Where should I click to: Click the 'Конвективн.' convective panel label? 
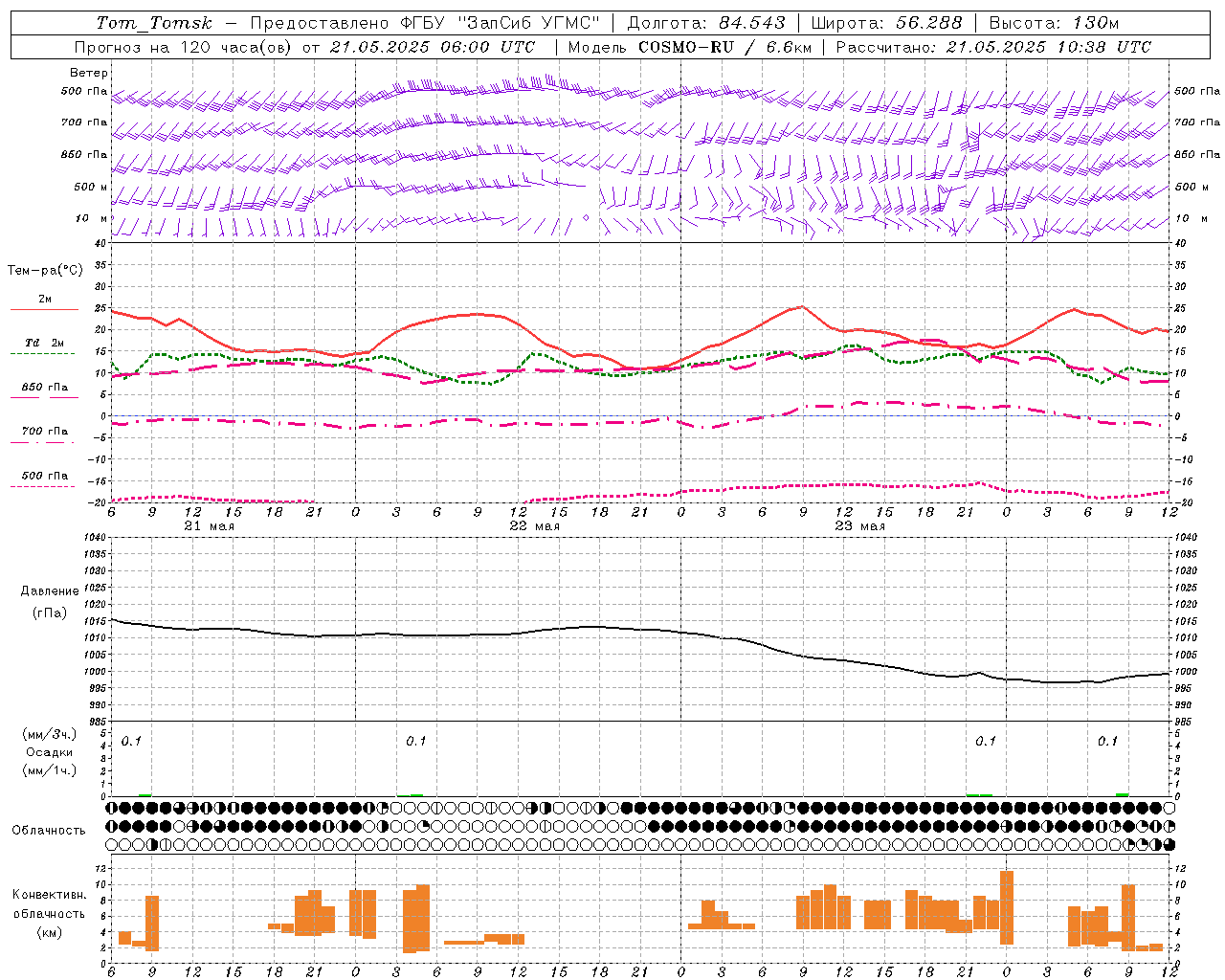tap(49, 895)
